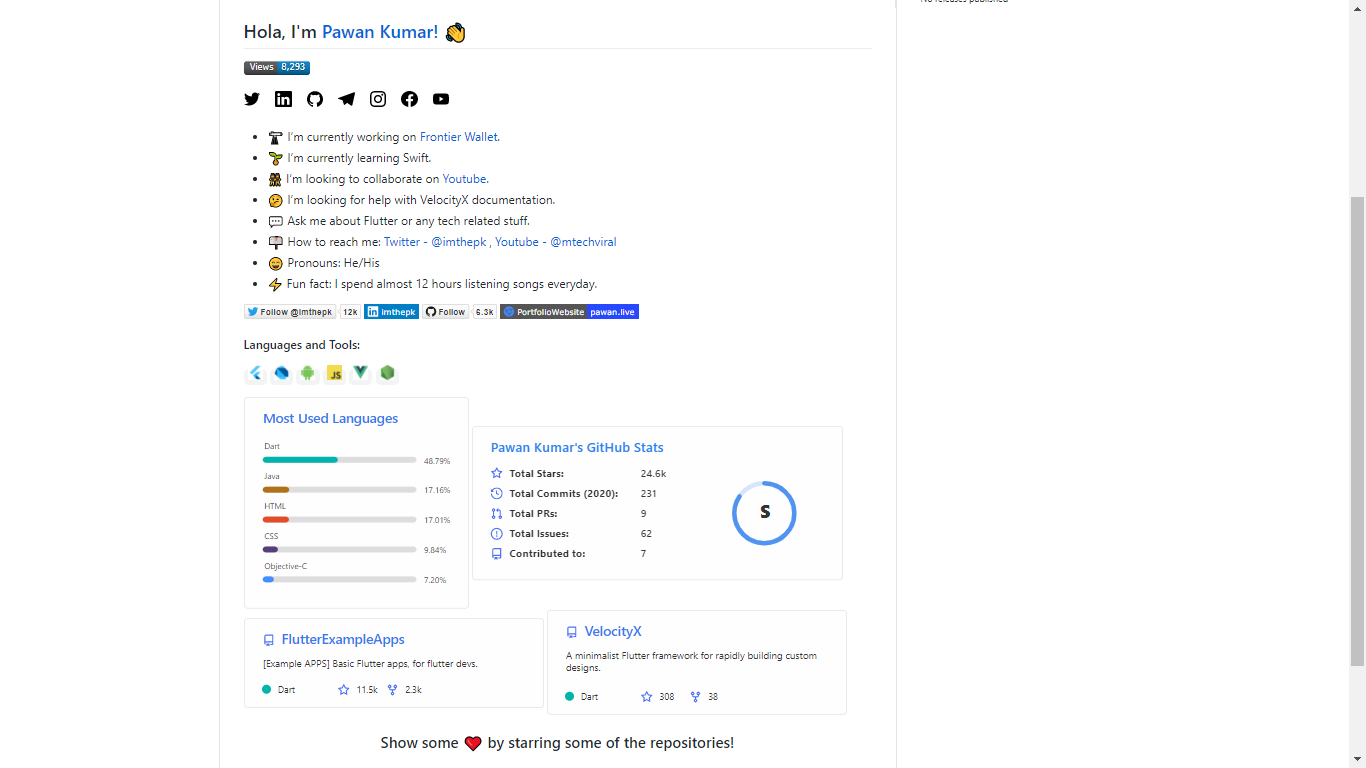Click the Vue.js icon
This screenshot has width=1366, height=768.
pos(360,372)
